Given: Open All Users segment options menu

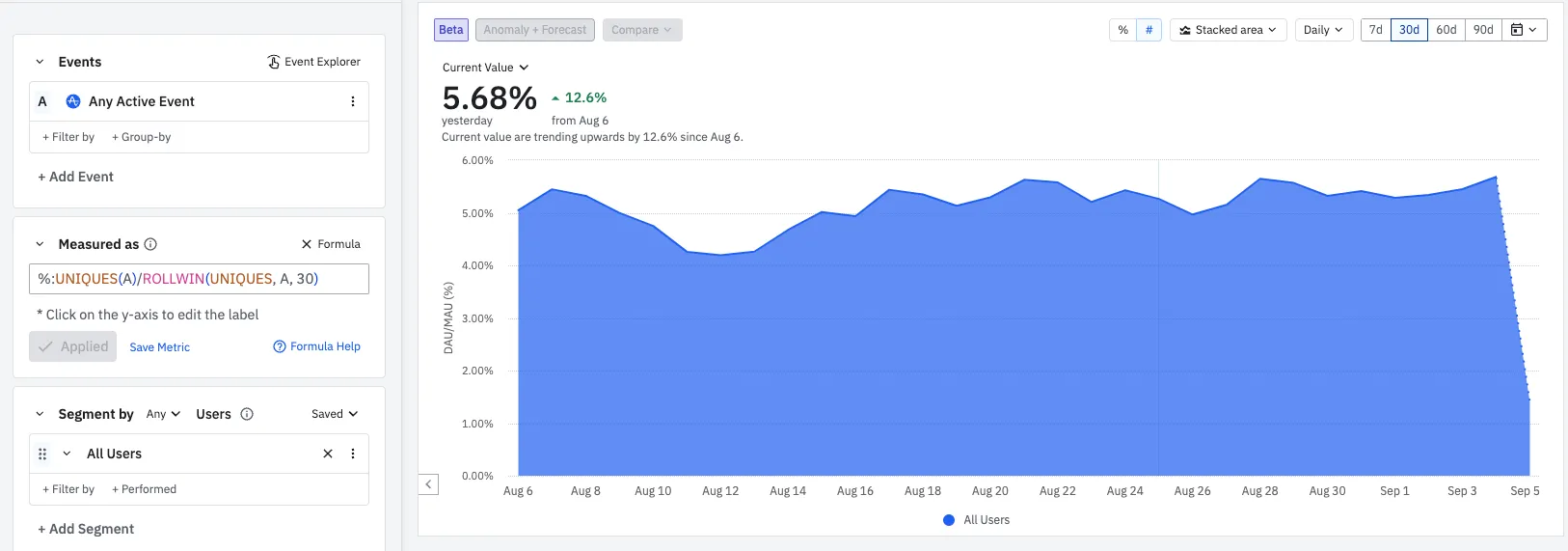Looking at the screenshot, I should coord(353,454).
